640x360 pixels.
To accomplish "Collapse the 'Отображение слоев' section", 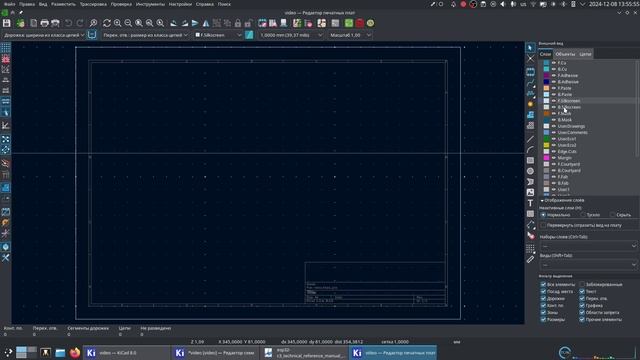I will [x=542, y=200].
